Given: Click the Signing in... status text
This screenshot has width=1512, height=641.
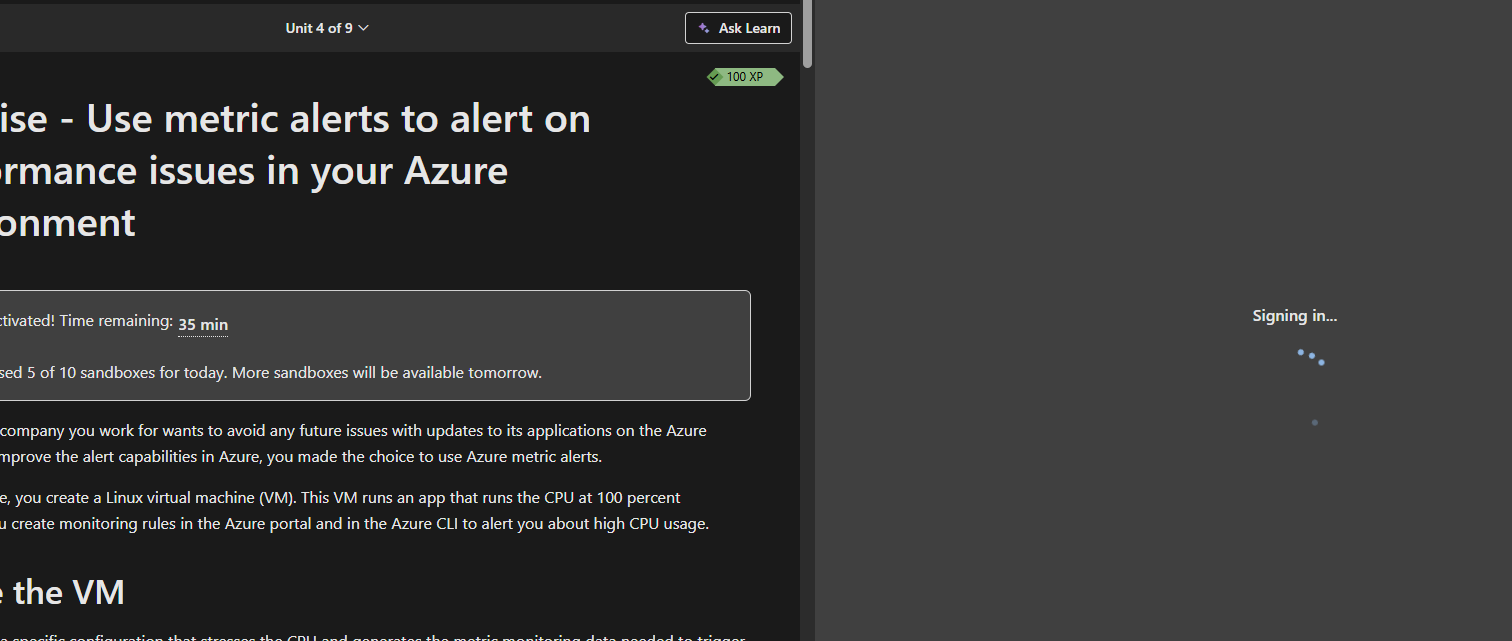Looking at the screenshot, I should click(x=1294, y=316).
